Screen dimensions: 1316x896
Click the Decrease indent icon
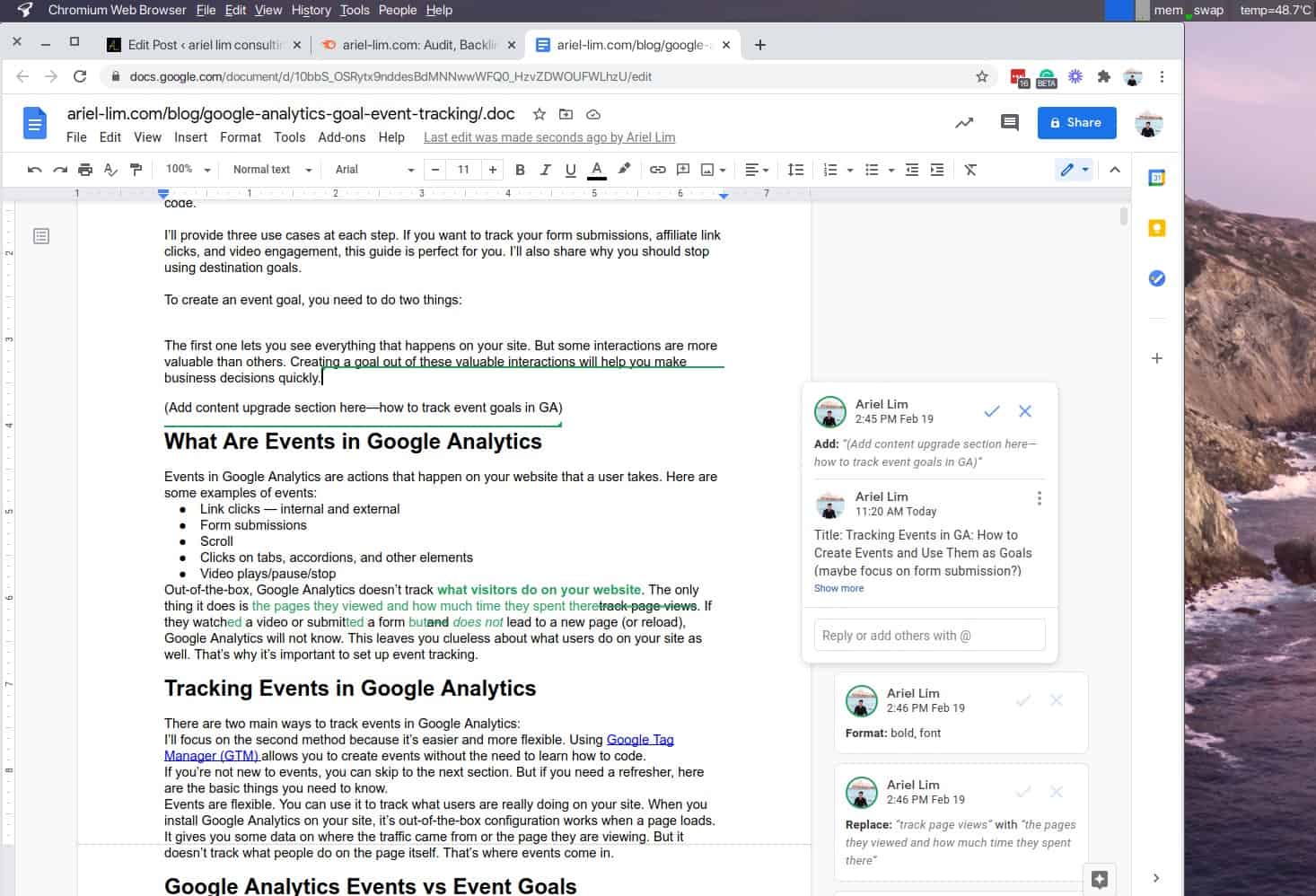(912, 170)
